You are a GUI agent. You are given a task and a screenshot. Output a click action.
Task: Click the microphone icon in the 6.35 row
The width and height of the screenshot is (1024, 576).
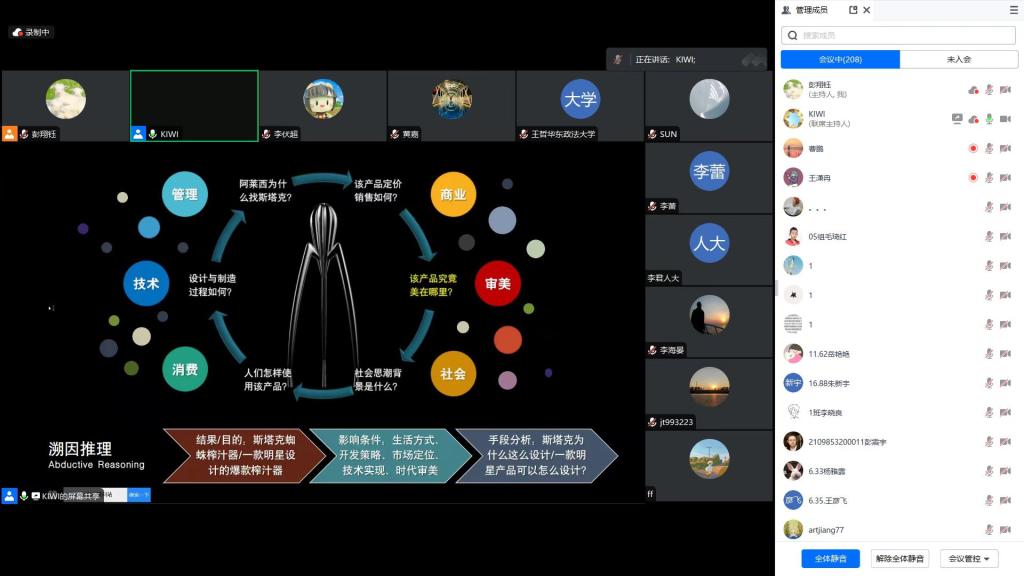pos(989,501)
